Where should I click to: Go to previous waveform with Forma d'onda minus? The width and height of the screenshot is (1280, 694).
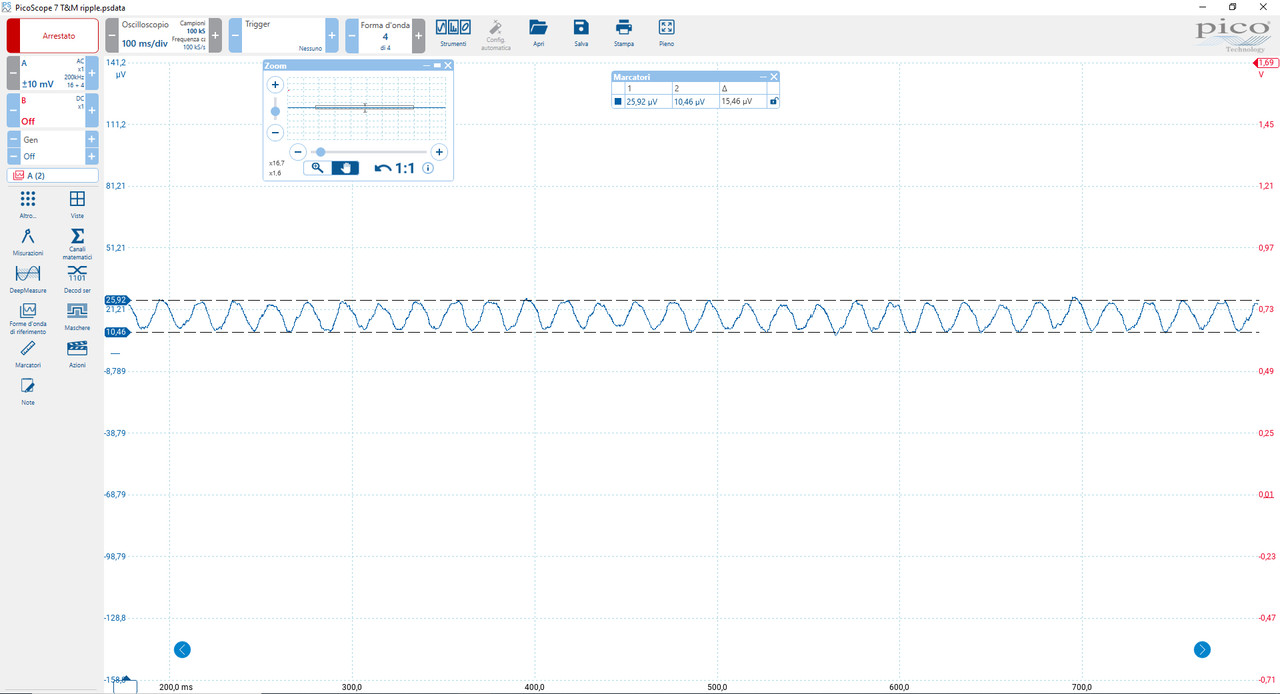[x=352, y=35]
